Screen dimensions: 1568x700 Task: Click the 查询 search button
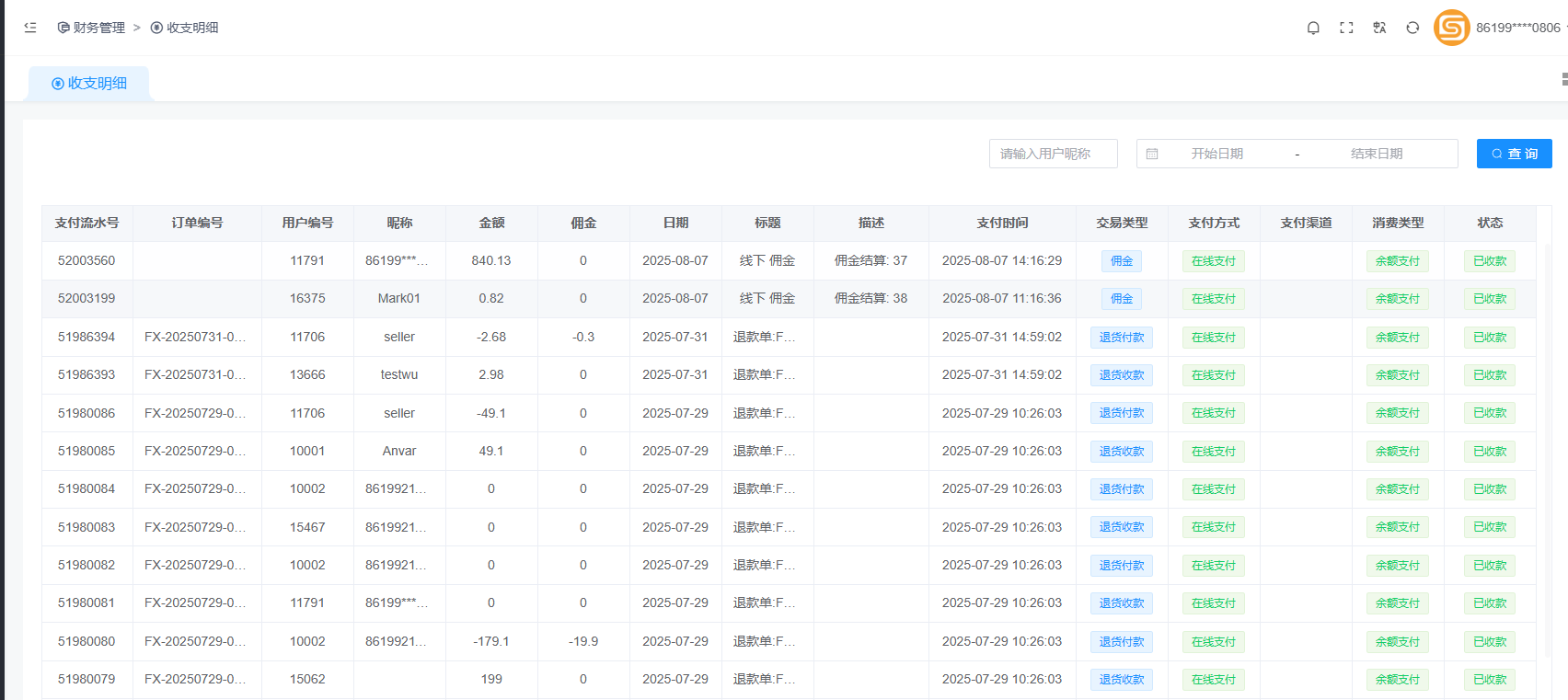click(x=1514, y=154)
